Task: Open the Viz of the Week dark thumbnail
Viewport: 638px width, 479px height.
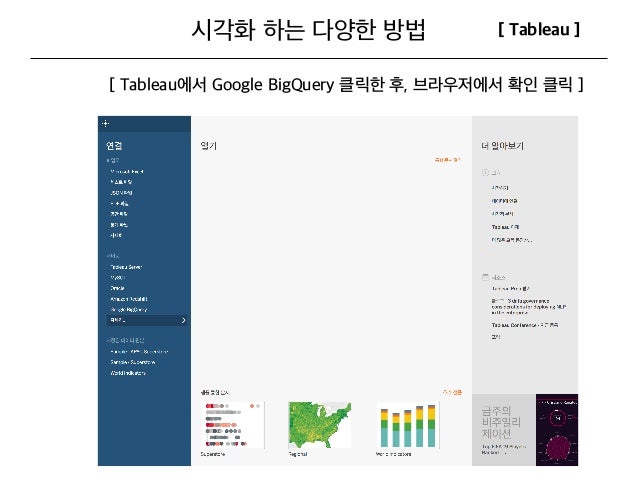Action: [x=557, y=430]
